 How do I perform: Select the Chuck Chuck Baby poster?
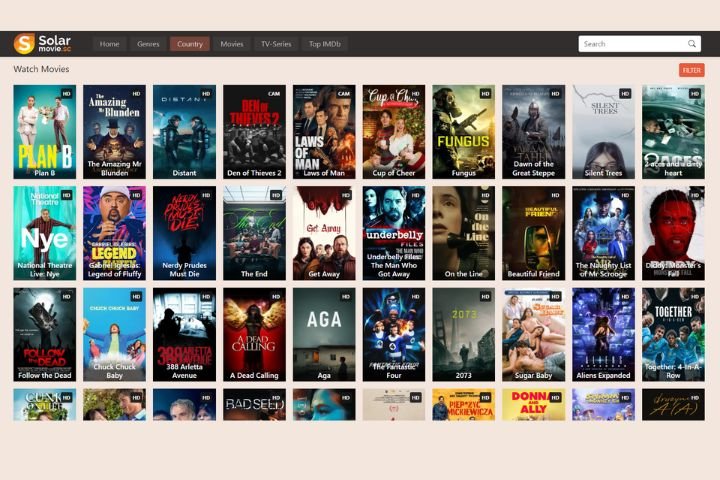[x=114, y=335]
